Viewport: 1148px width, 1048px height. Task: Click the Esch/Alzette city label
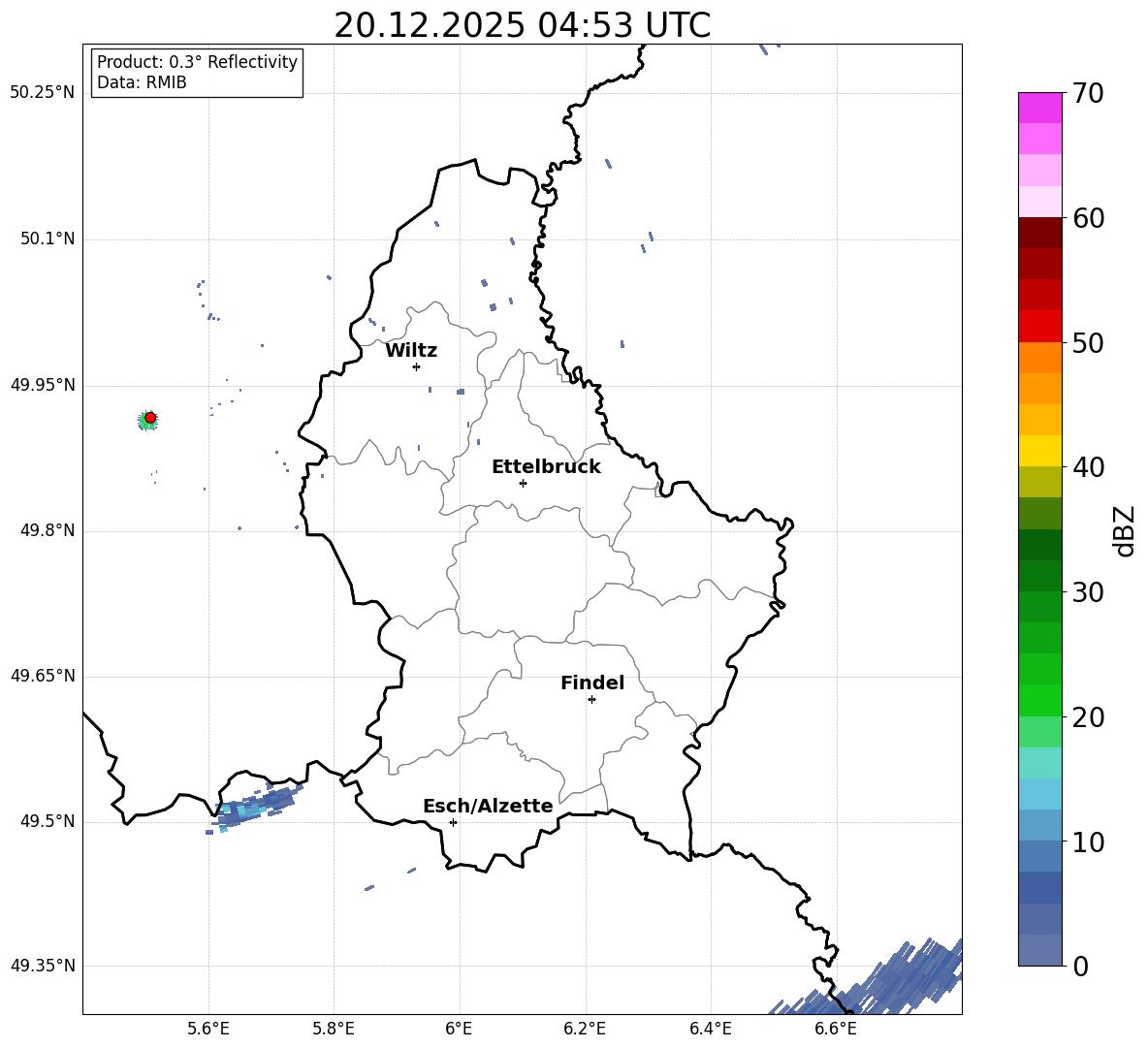(488, 806)
